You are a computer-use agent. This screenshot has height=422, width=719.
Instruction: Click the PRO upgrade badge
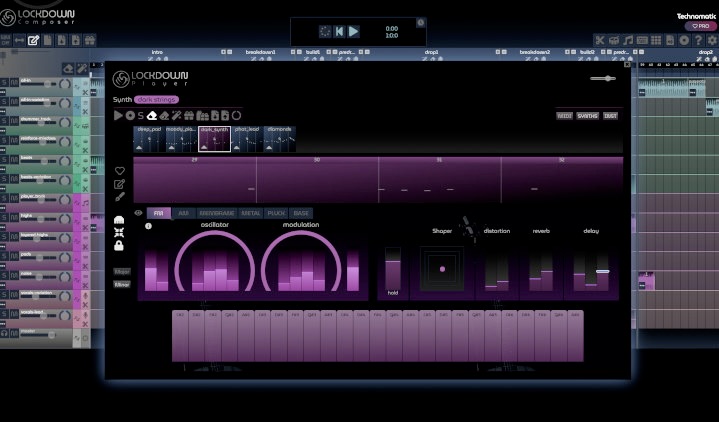pos(700,26)
